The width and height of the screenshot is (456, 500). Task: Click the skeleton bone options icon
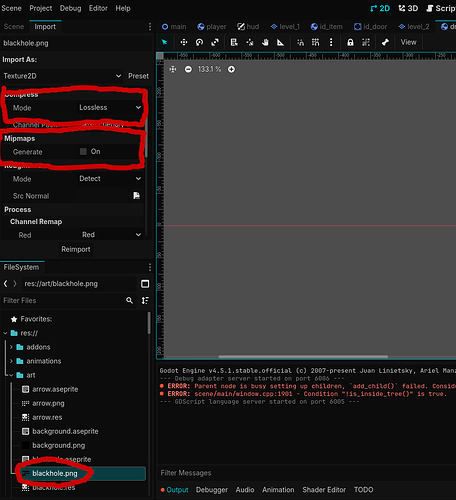385,42
